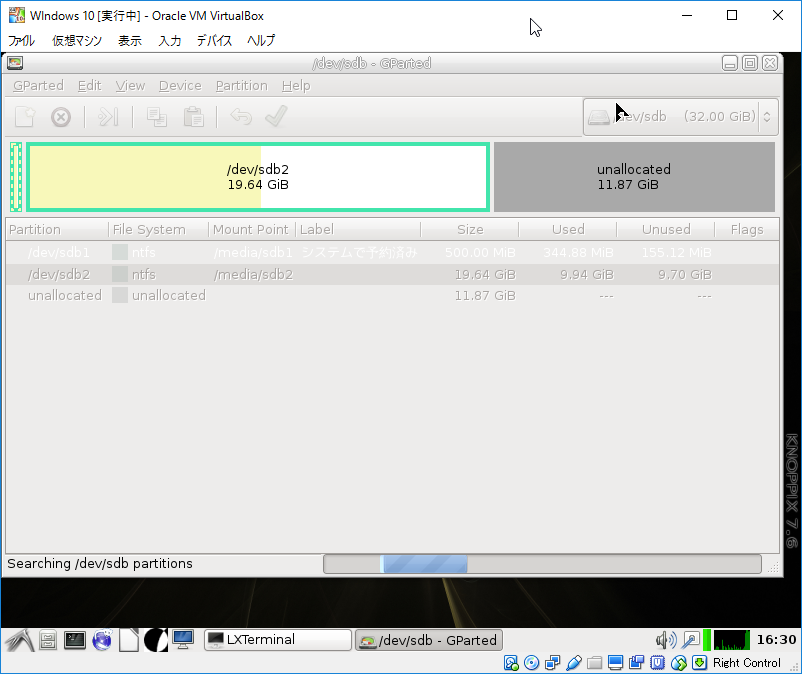Screen dimensions: 802x674
Task: Click the Unused column header
Action: pos(666,230)
